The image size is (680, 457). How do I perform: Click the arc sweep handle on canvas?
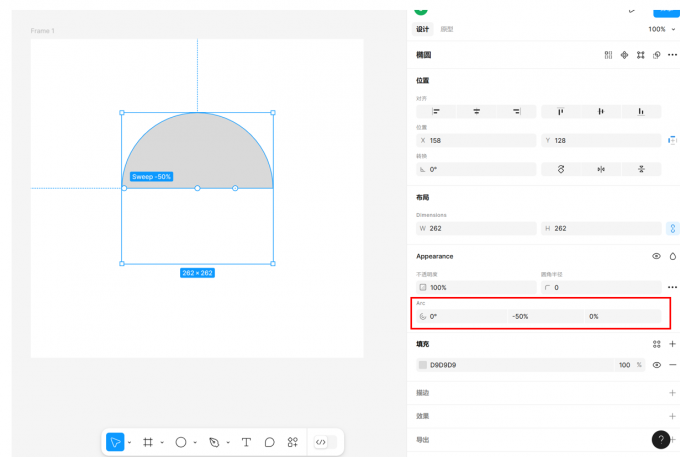[124, 188]
